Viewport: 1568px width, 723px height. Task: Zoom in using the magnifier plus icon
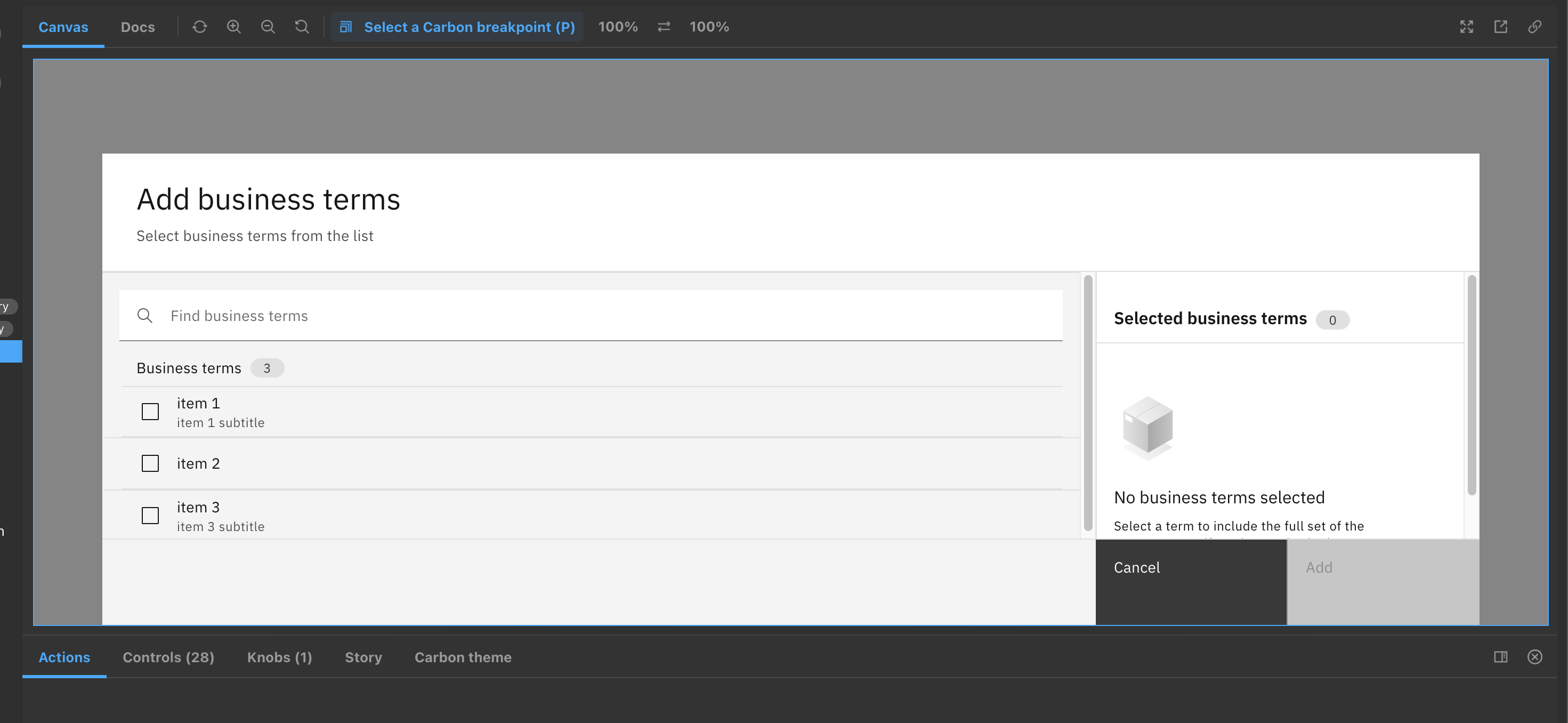(234, 27)
